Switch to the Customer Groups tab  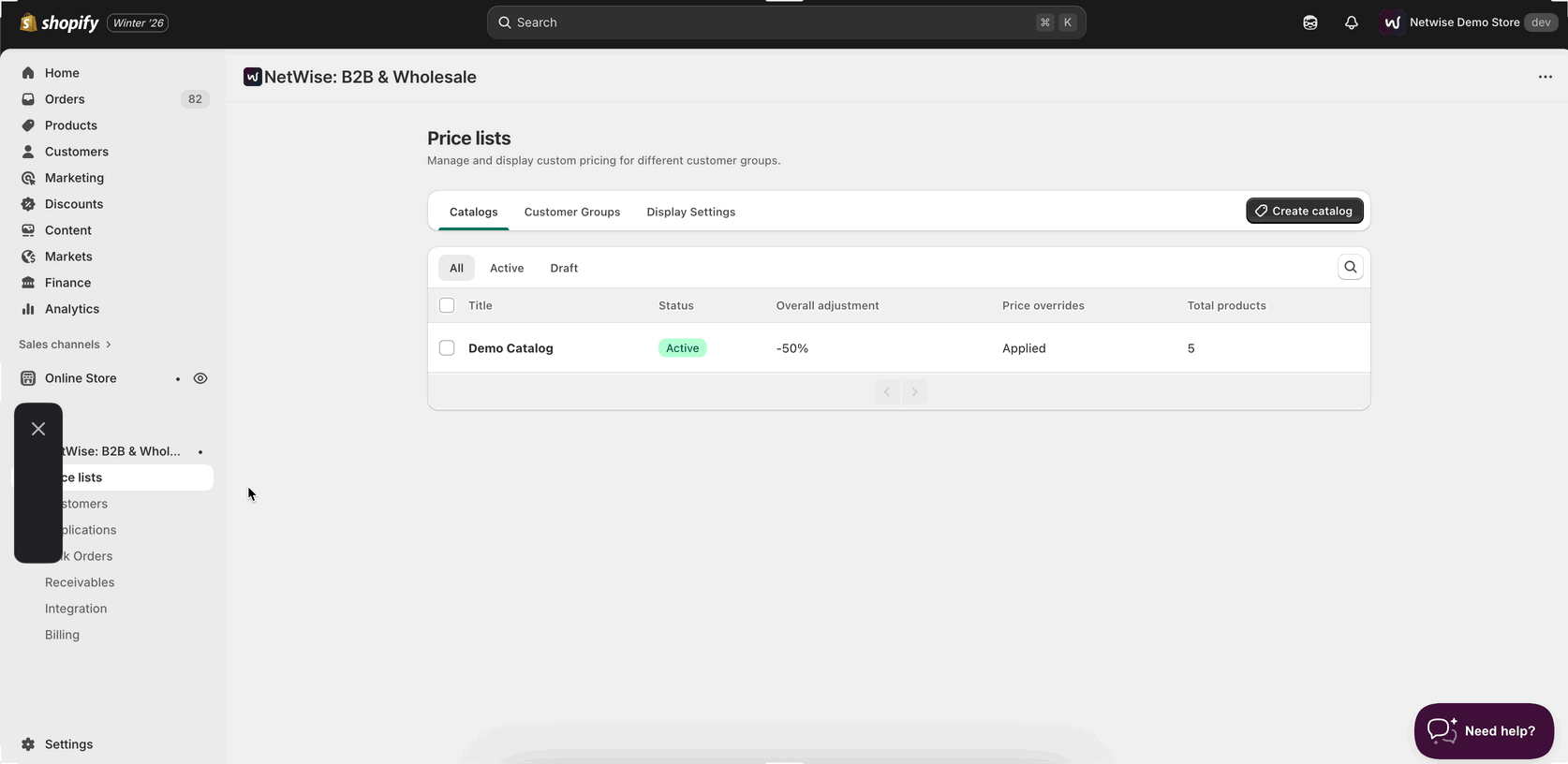572,212
